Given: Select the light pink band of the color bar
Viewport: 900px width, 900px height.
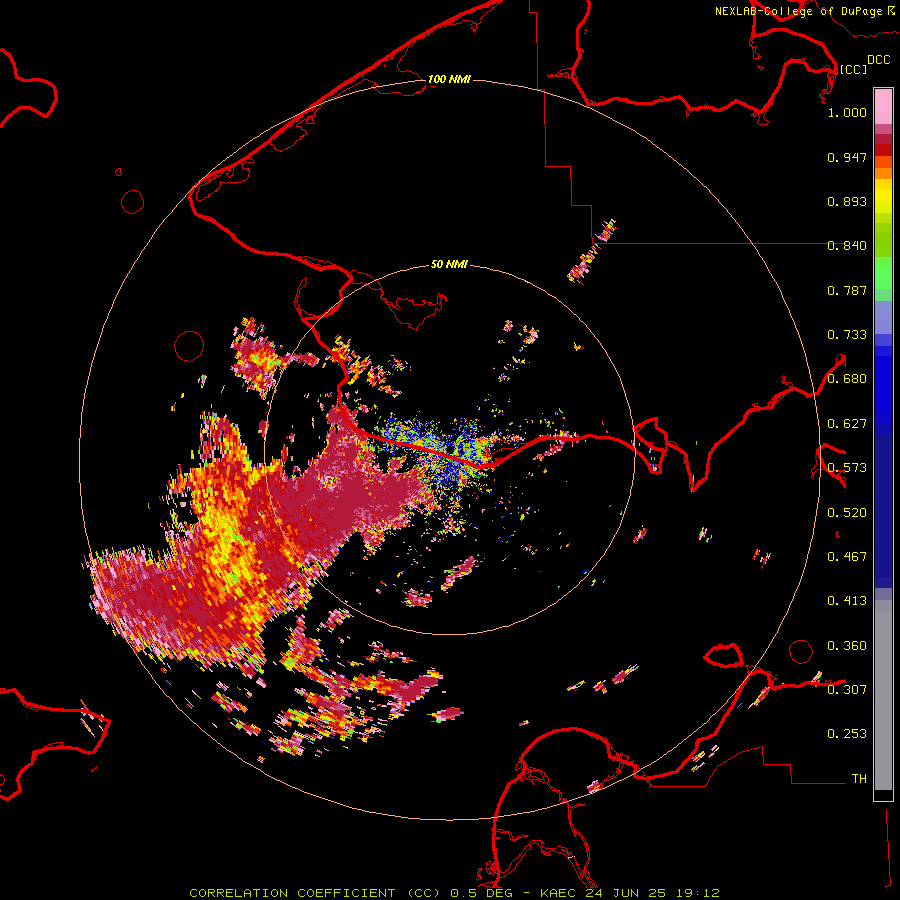Looking at the screenshot, I should (x=883, y=107).
